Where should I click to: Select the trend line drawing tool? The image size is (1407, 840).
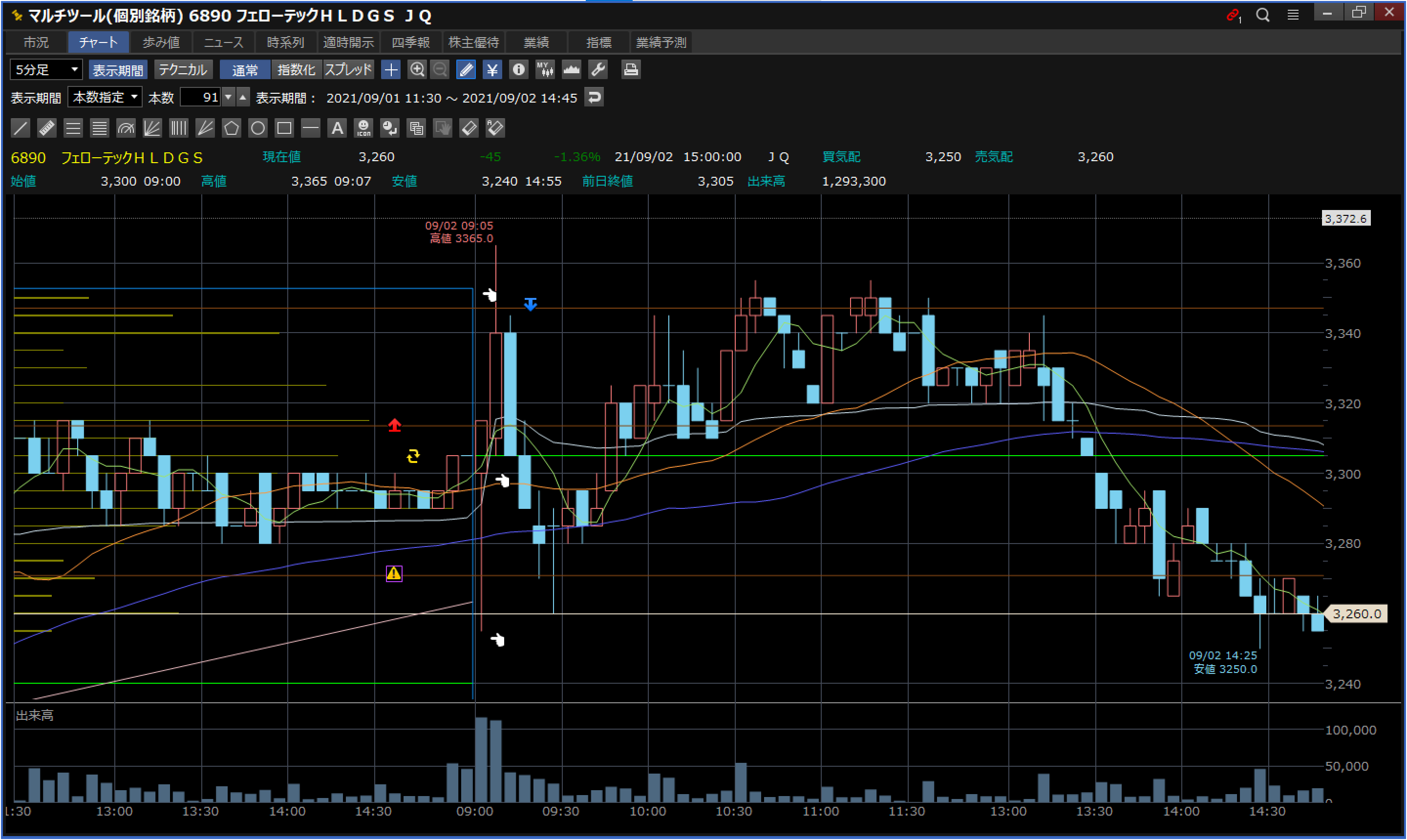point(21,128)
